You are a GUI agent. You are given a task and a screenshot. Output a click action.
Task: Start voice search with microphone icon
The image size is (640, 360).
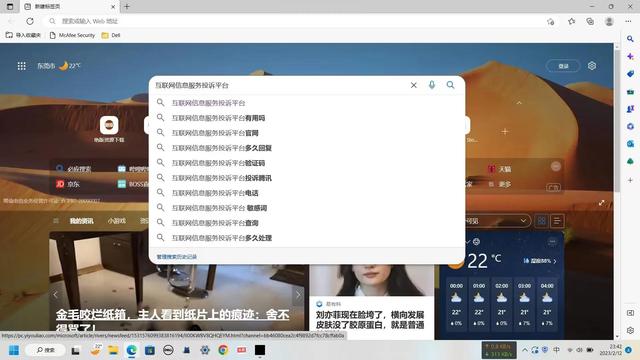[x=432, y=84]
